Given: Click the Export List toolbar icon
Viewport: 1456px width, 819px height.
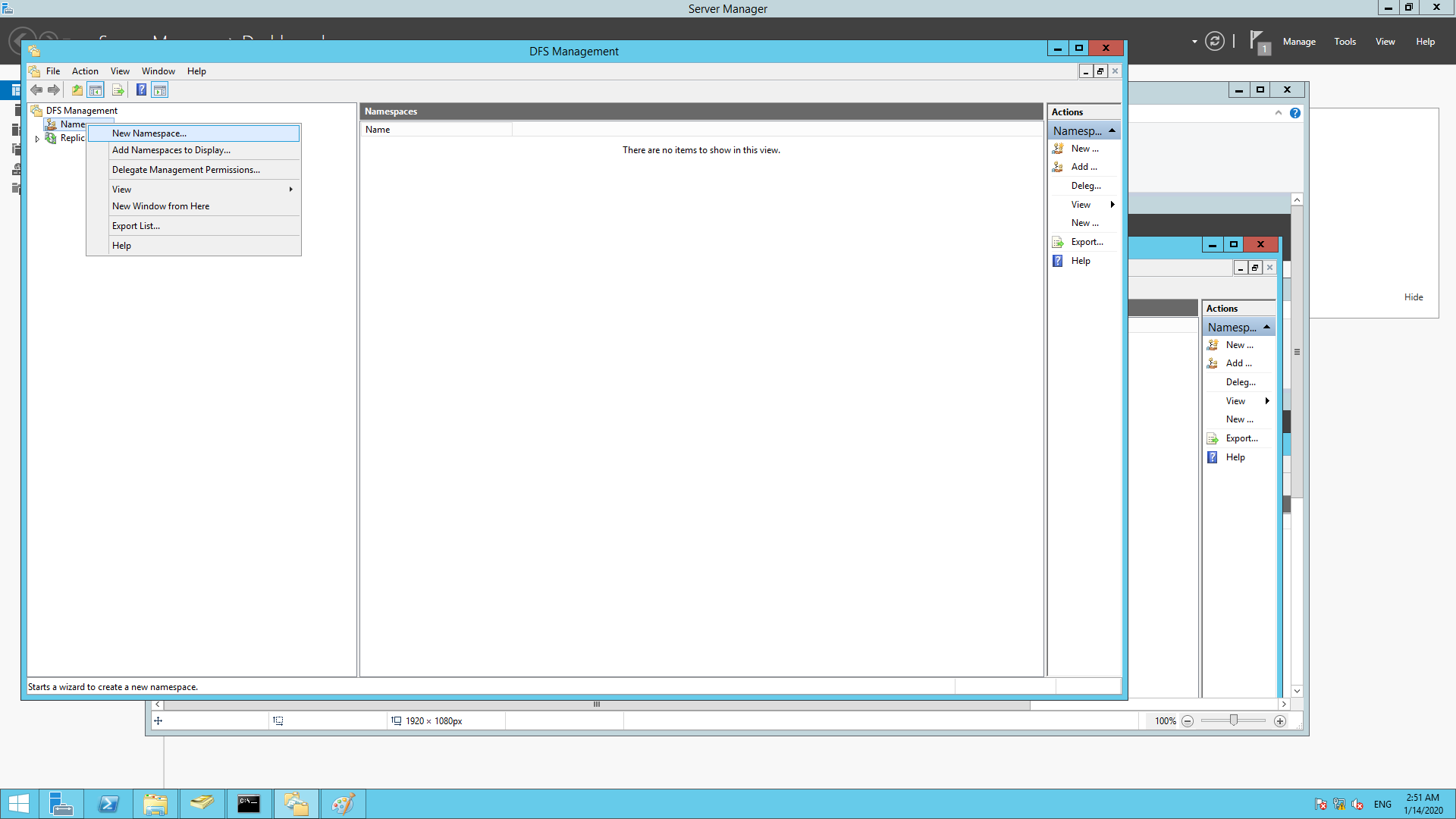Looking at the screenshot, I should click(118, 89).
